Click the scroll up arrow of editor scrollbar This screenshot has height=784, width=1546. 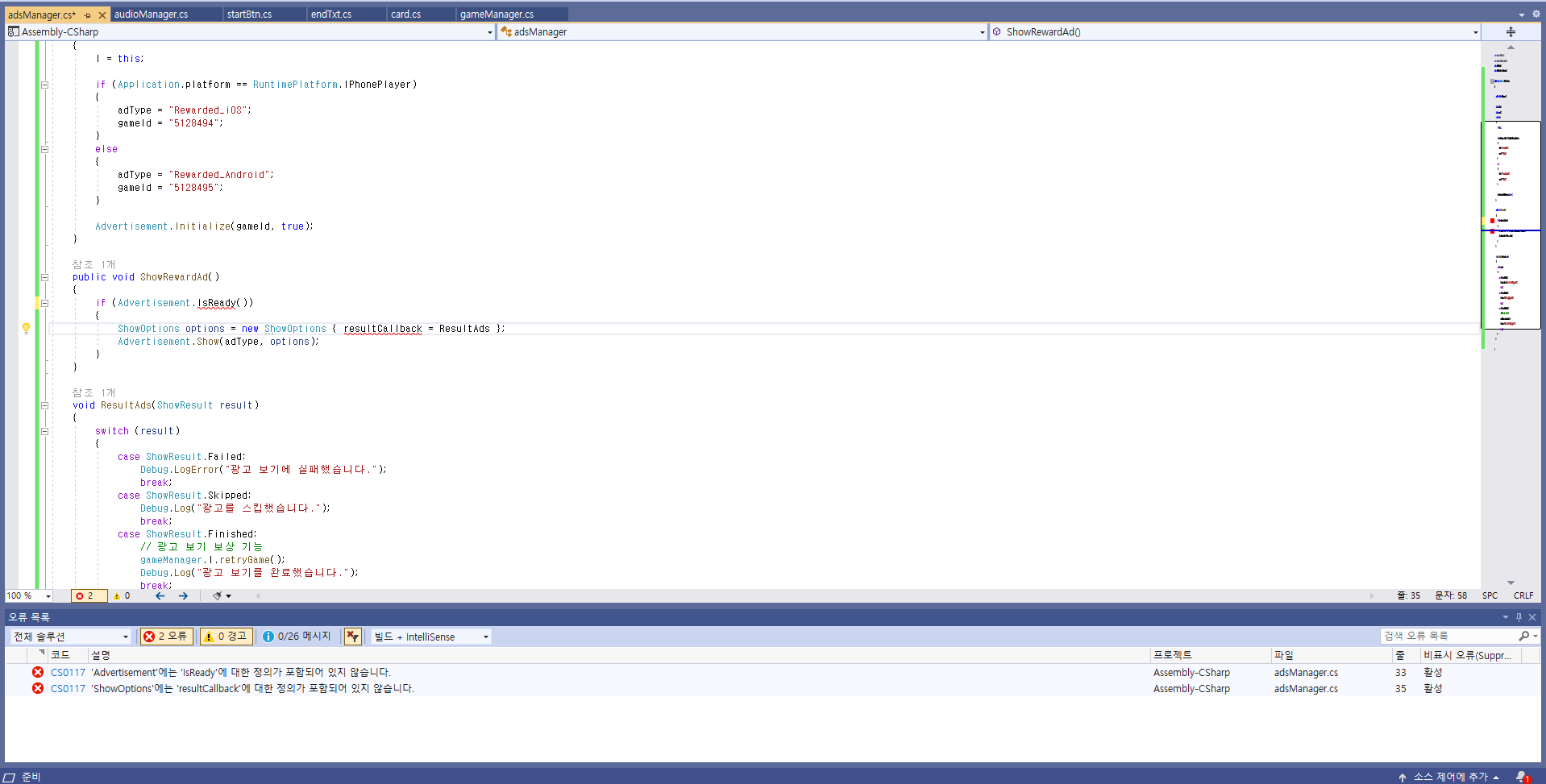[1511, 48]
